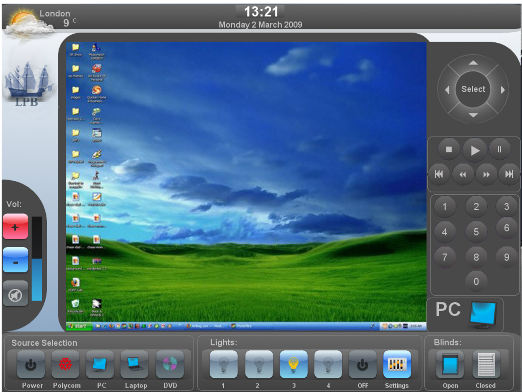This screenshot has height=392, width=522.
Task: Click the down arrow on navigation pad
Action: pos(473,115)
